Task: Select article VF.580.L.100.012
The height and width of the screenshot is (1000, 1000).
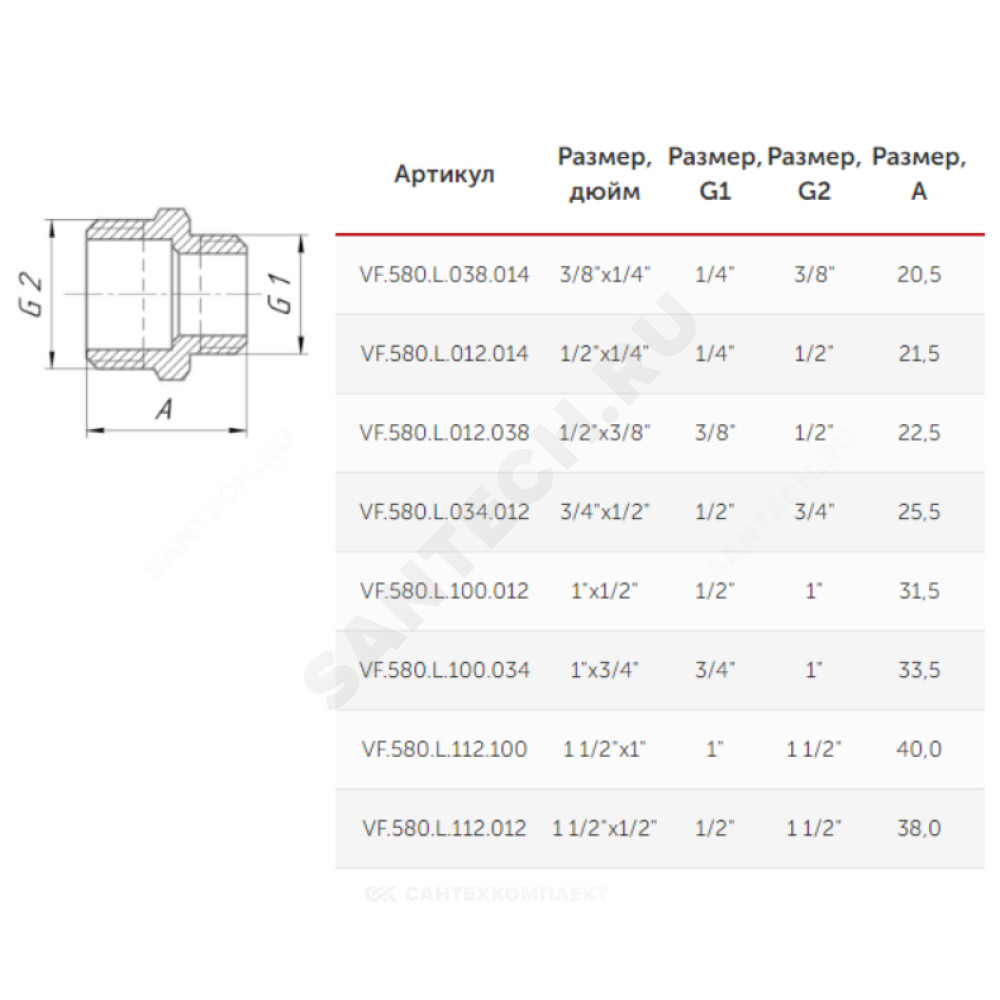Action: (445, 591)
